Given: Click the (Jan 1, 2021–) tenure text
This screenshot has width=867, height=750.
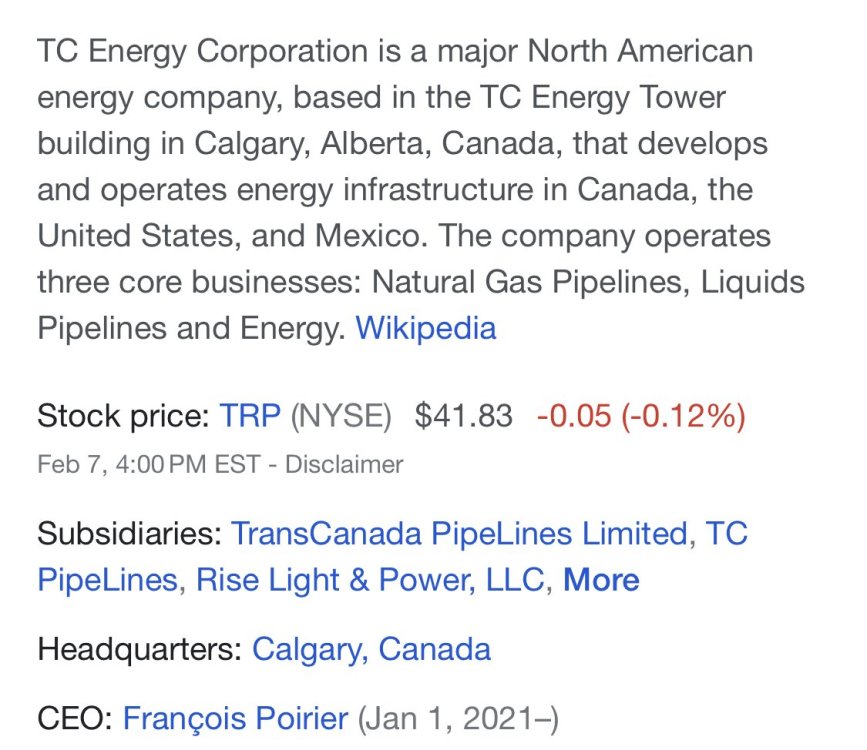Looking at the screenshot, I should 458,718.
